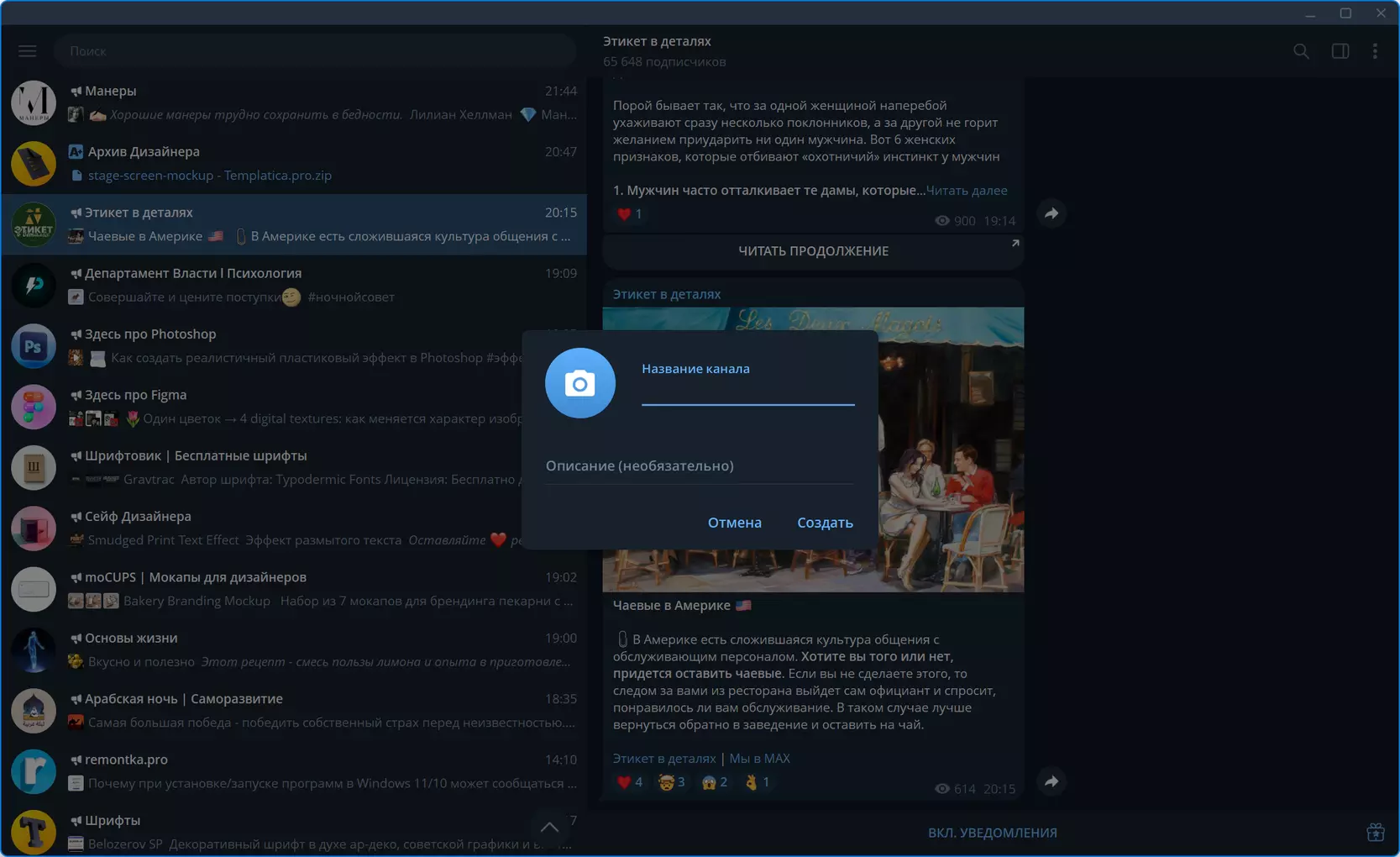Viewport: 1400px width, 857px height.
Task: Open the Архив Дизайнера avatar
Action: pos(34,163)
